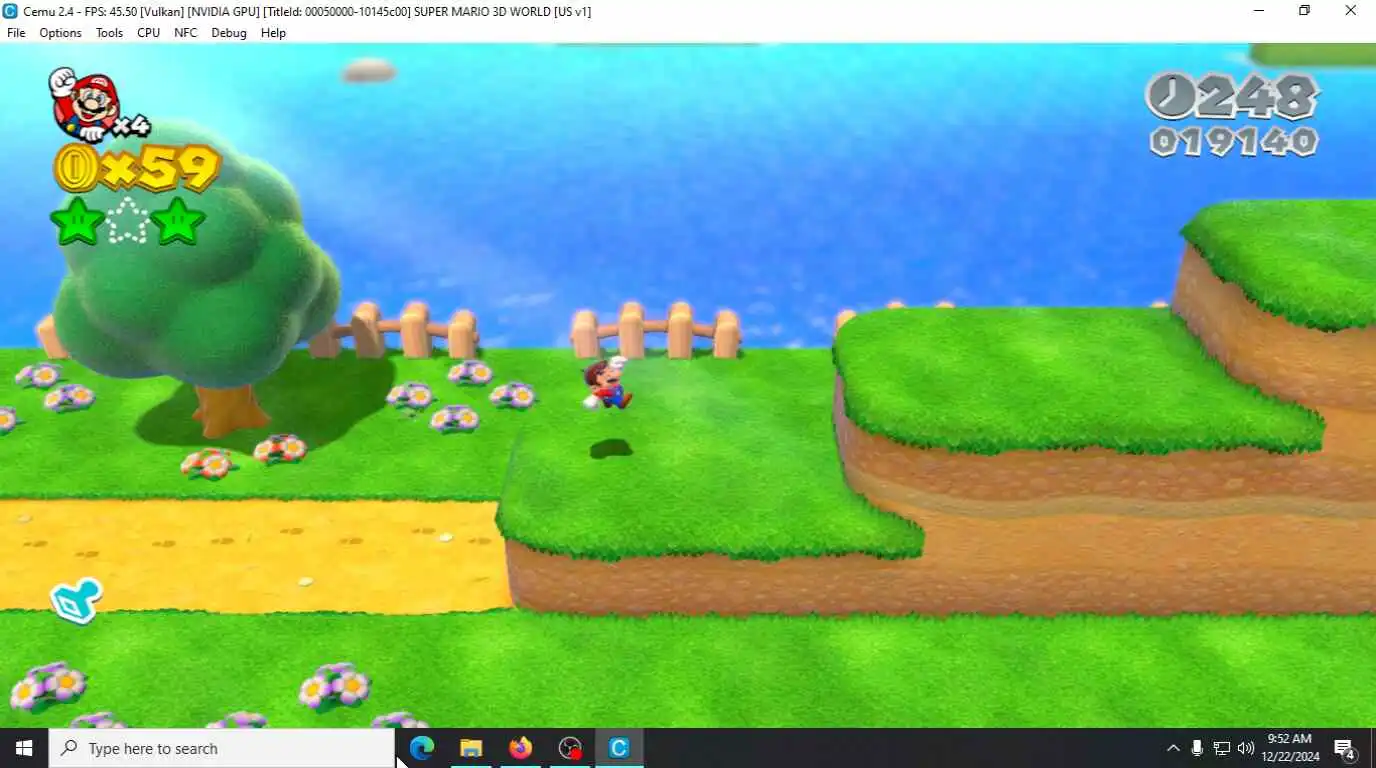Click Mario's head lives icon
This screenshot has width=1376, height=768.
tap(84, 104)
